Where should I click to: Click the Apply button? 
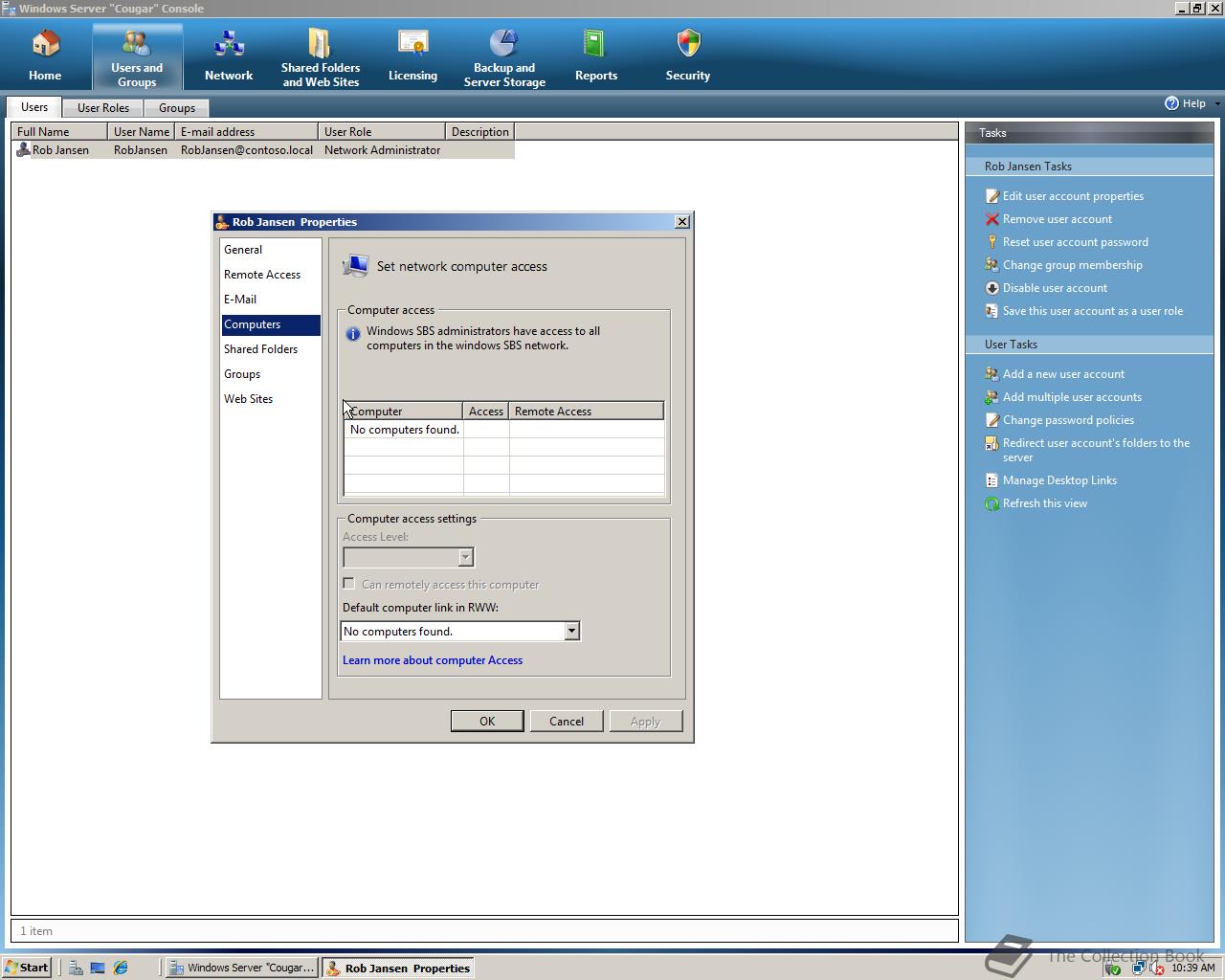coord(646,721)
